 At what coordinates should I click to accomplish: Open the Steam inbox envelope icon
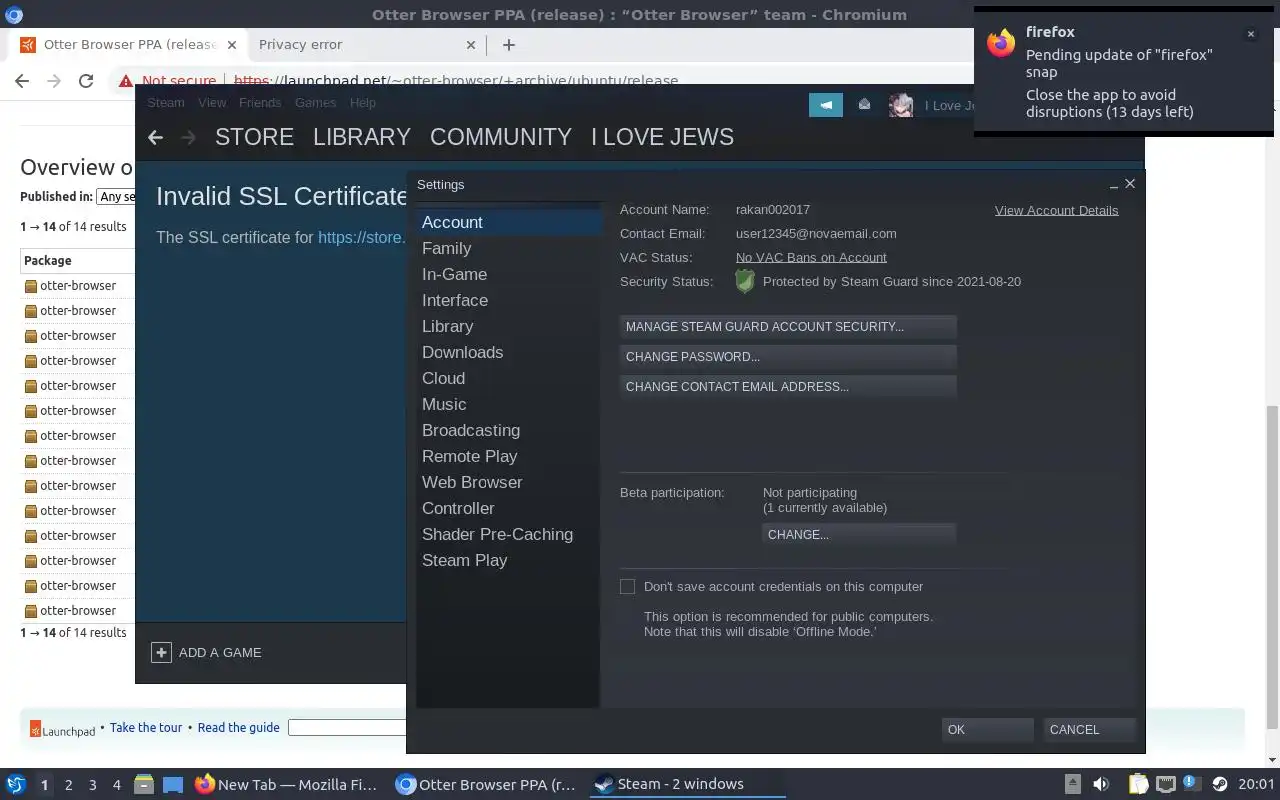[864, 105]
